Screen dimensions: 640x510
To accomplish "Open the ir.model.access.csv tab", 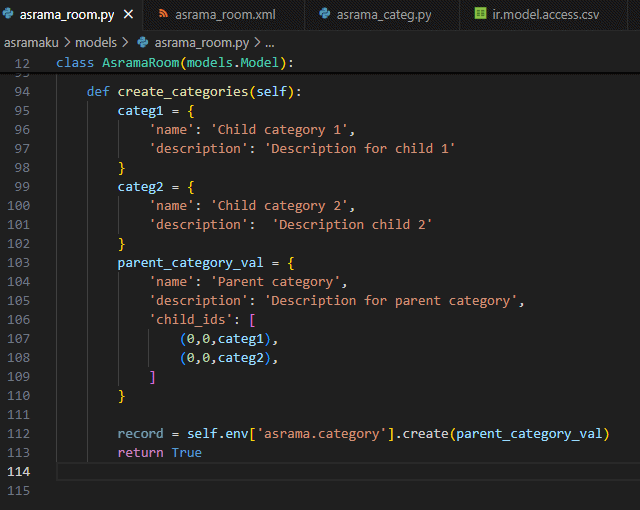I will (x=545, y=15).
